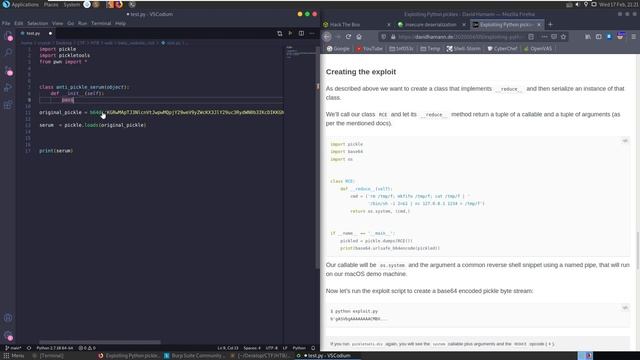
Task: Show the Firefox sidebars icon
Action: (598, 37)
